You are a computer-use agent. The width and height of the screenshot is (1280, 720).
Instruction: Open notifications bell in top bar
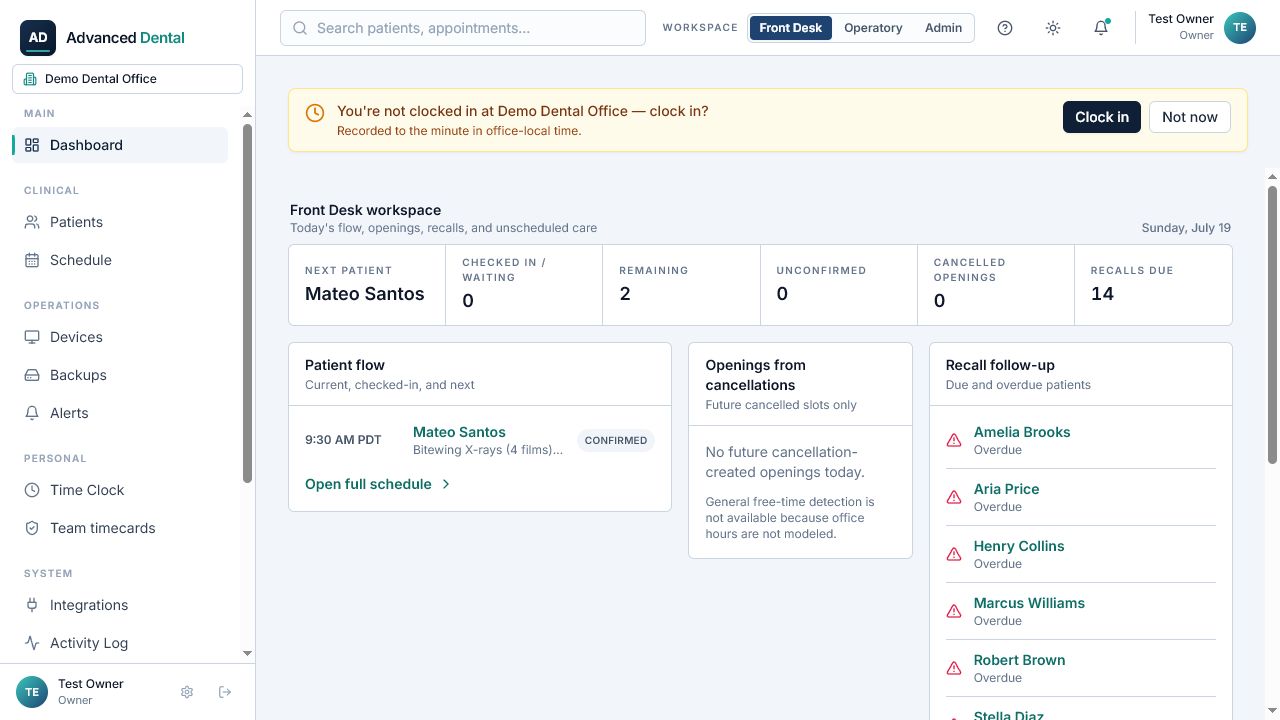1101,28
